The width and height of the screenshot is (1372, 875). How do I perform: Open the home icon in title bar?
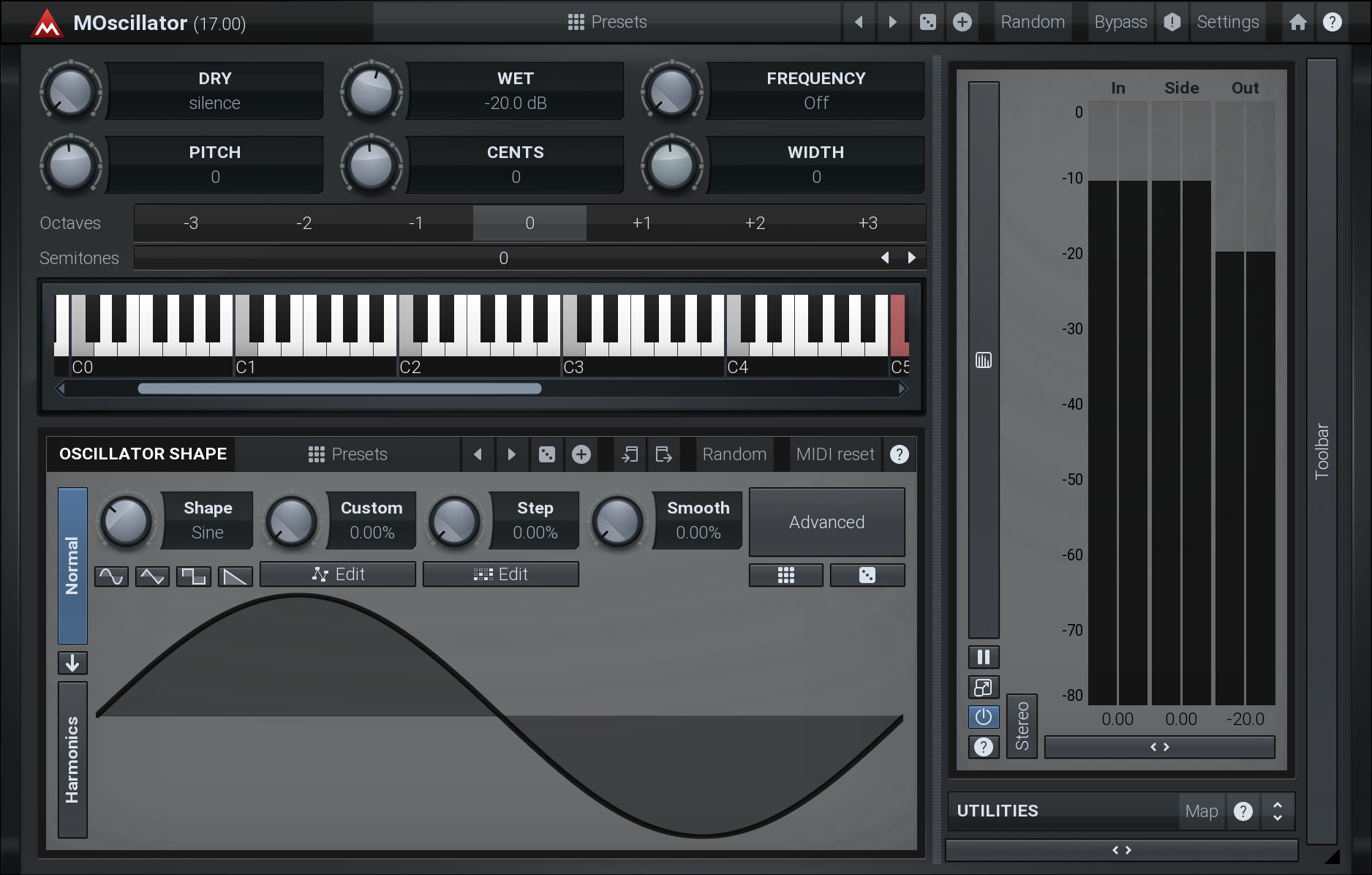coord(1297,22)
